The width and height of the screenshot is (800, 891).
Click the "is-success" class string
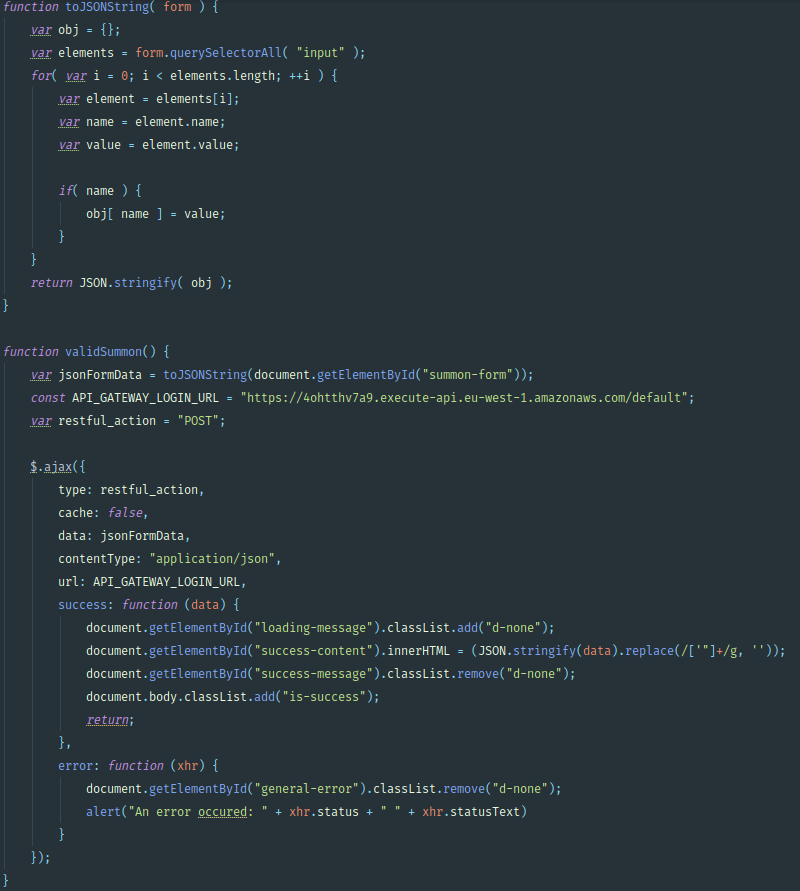tap(324, 697)
